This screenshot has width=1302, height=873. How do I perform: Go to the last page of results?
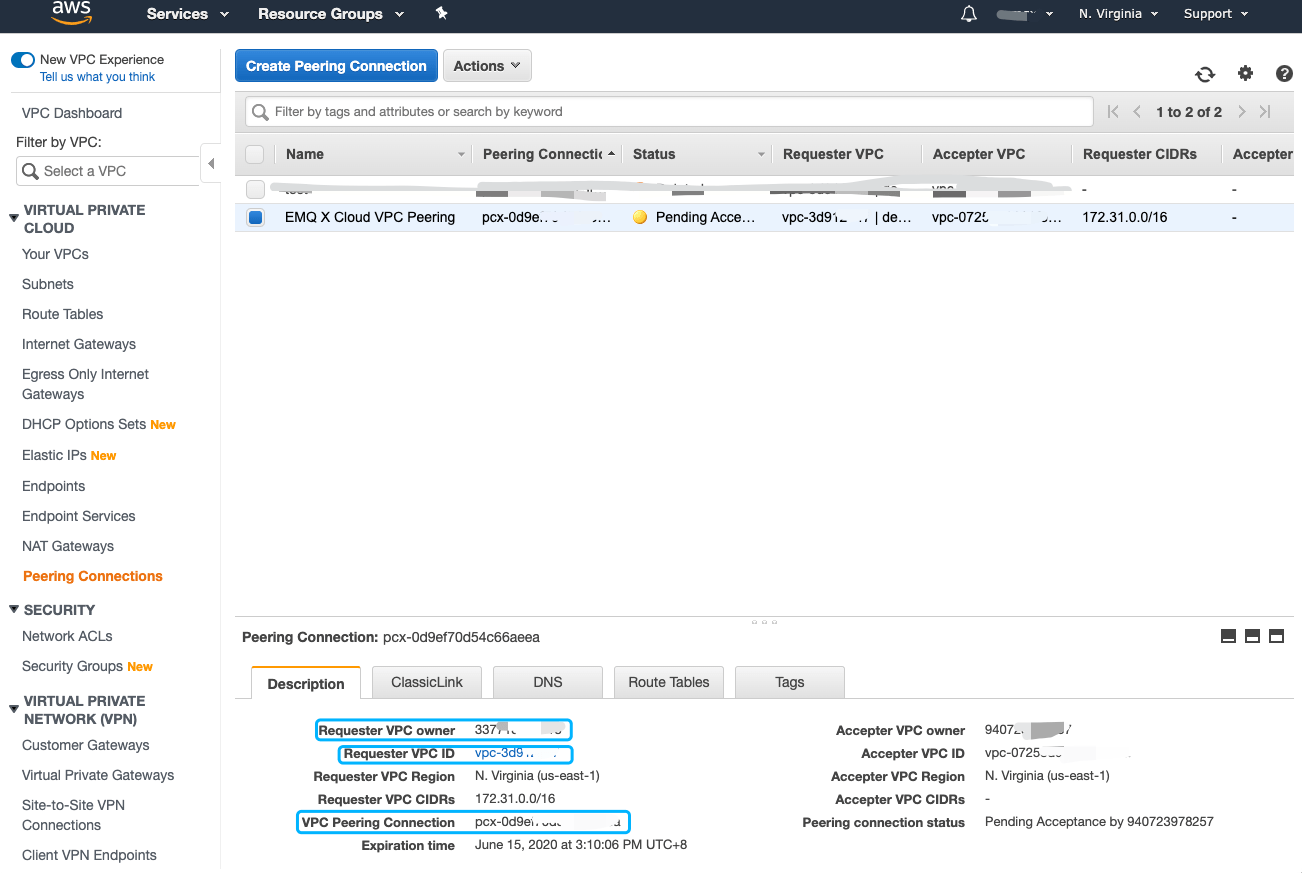pos(1264,111)
